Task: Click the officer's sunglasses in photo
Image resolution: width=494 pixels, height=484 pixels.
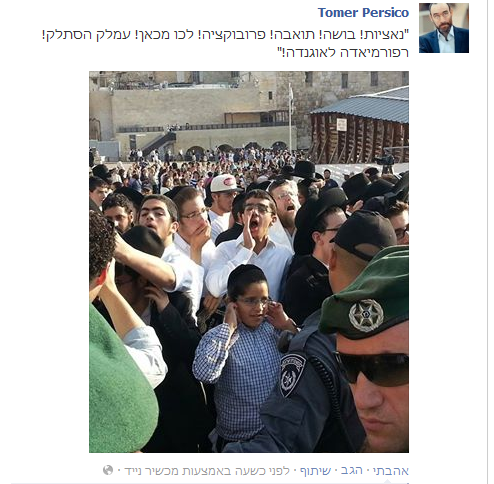Action: pyautogui.click(x=373, y=368)
